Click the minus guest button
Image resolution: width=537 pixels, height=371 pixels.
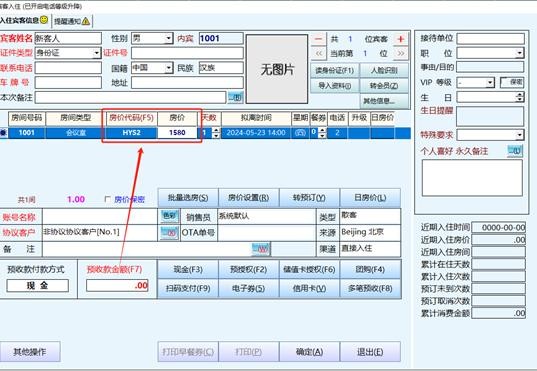318,39
